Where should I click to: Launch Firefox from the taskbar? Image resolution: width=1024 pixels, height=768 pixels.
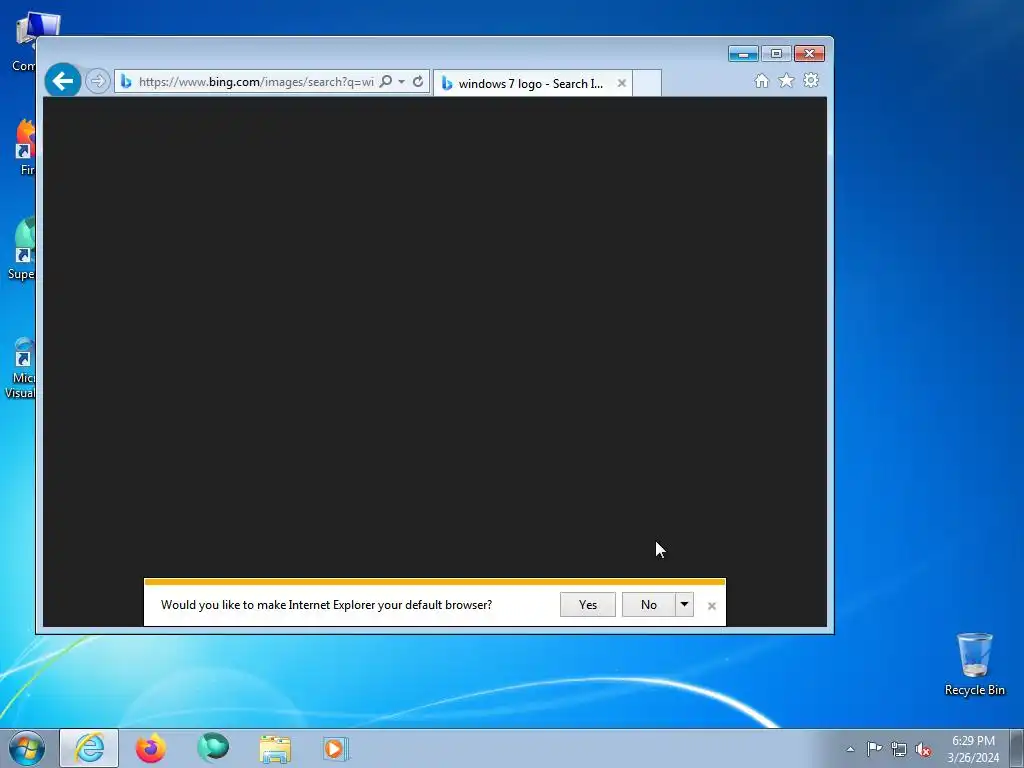click(151, 748)
